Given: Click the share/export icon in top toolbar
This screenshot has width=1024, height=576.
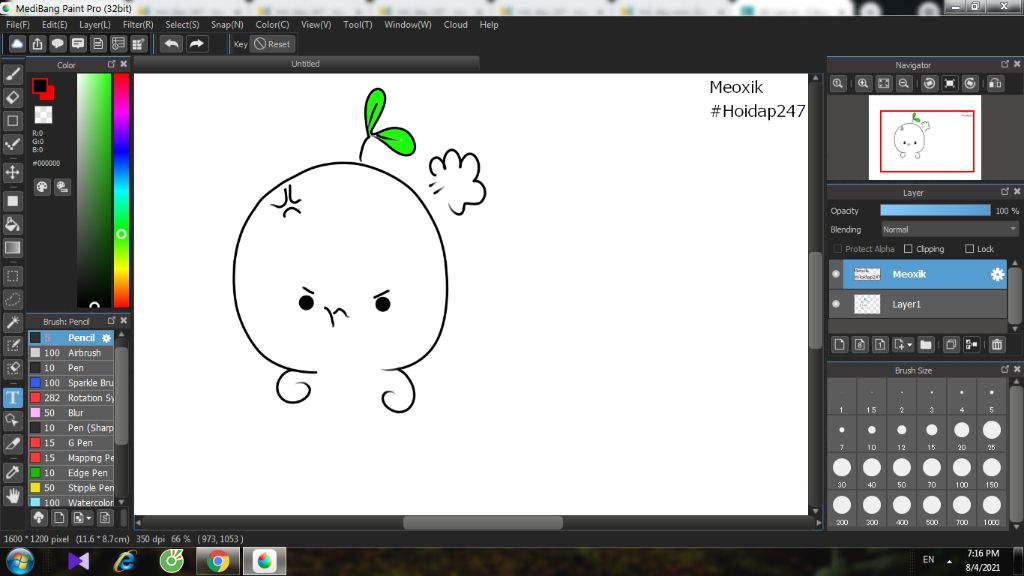Looking at the screenshot, I should coord(37,44).
